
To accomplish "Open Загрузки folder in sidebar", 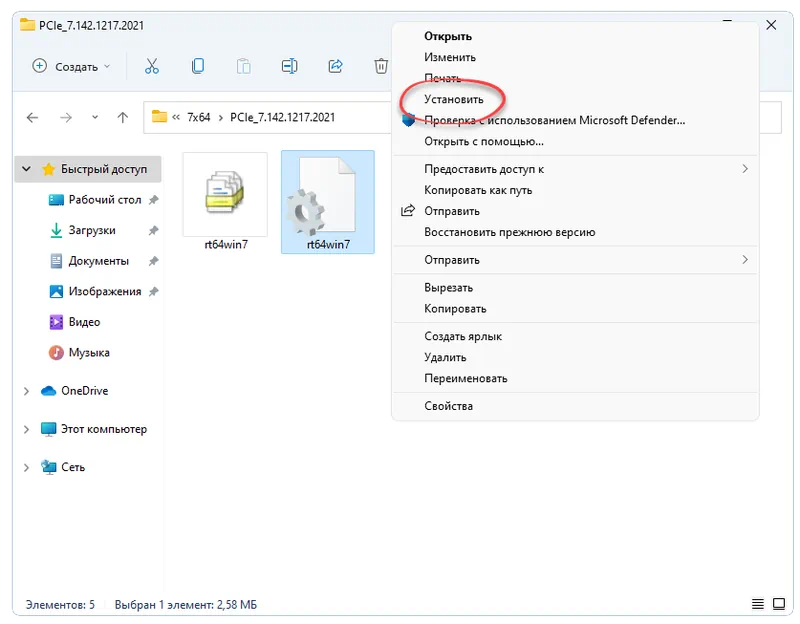I will coord(92,230).
